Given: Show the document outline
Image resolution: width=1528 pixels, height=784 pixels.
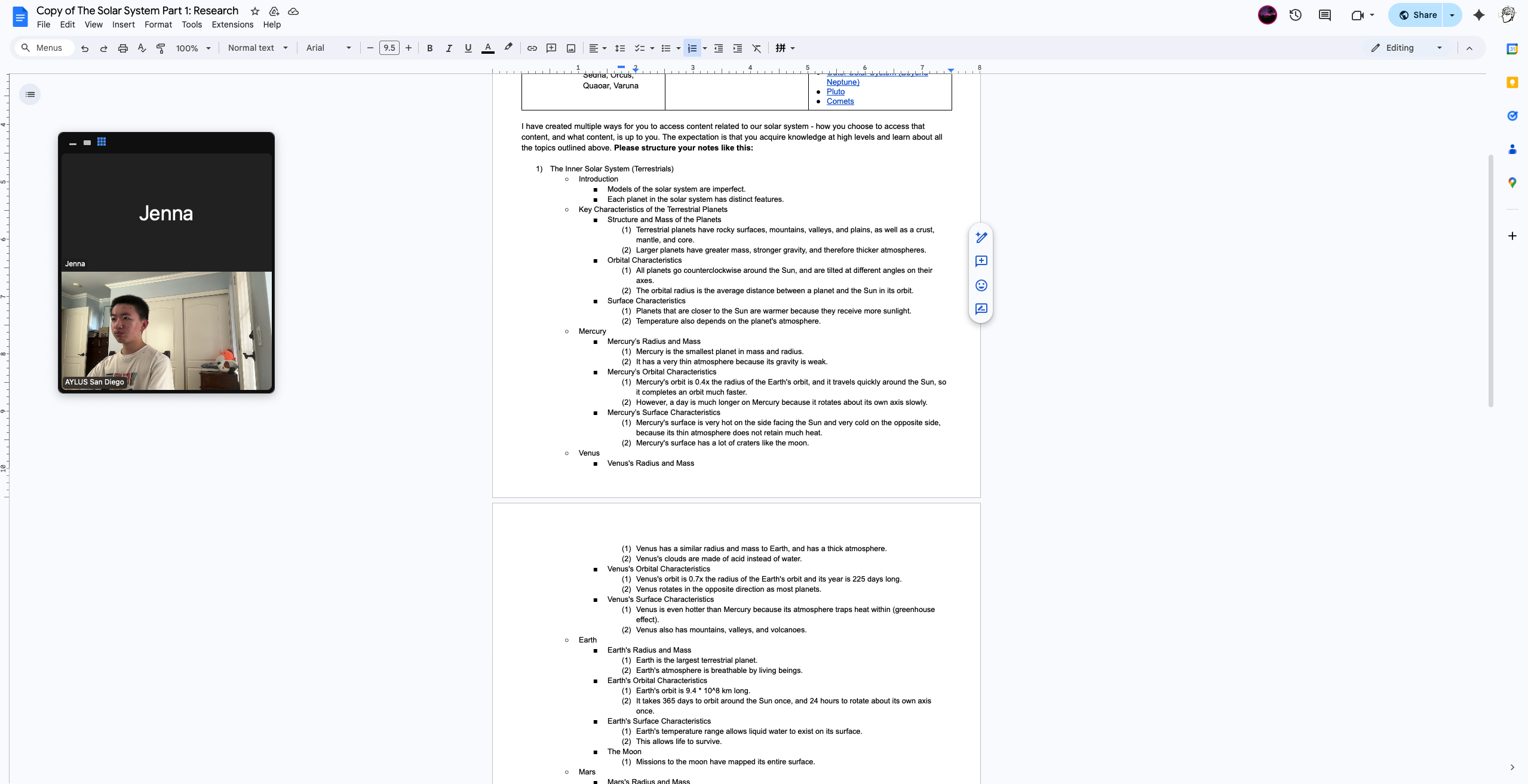Looking at the screenshot, I should click(x=30, y=94).
